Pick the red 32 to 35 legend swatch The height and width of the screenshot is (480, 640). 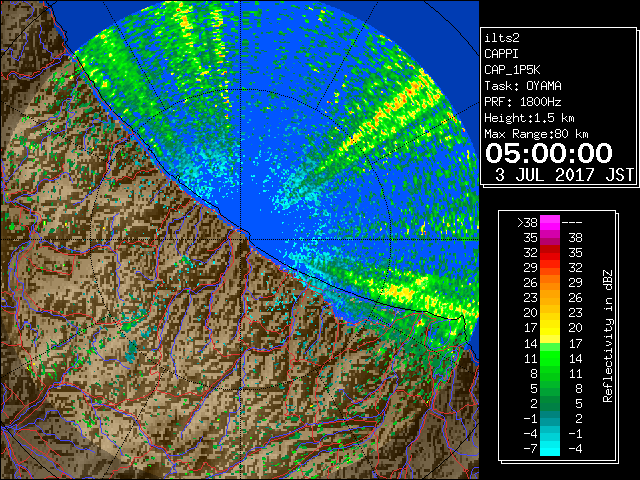(550, 253)
